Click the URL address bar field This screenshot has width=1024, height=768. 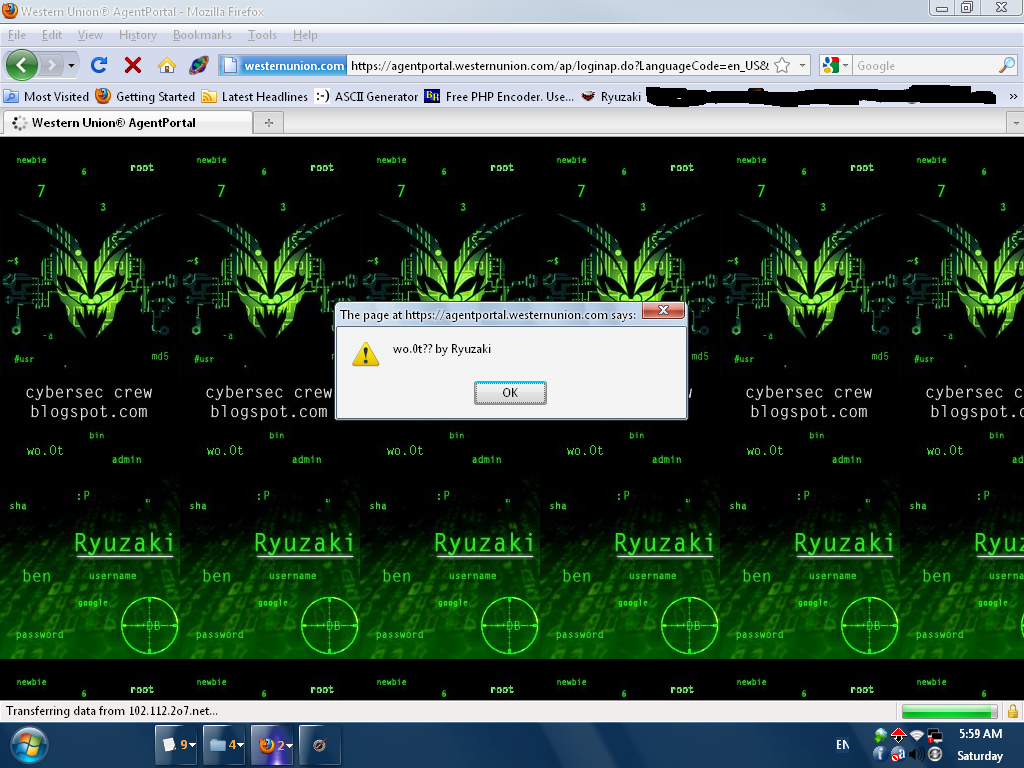[x=560, y=65]
